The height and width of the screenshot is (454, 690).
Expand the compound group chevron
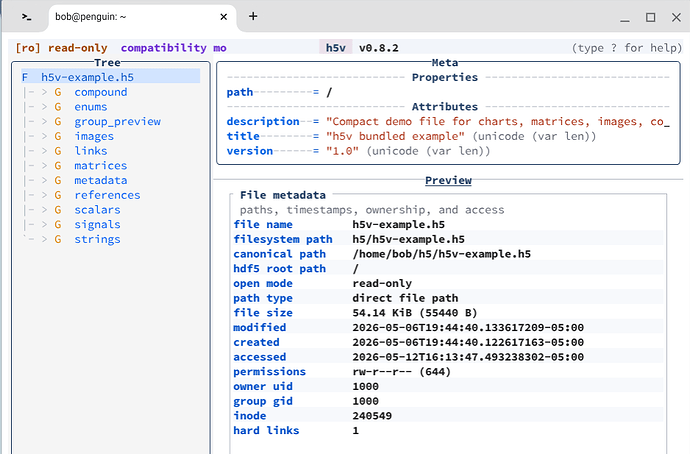[x=44, y=92]
